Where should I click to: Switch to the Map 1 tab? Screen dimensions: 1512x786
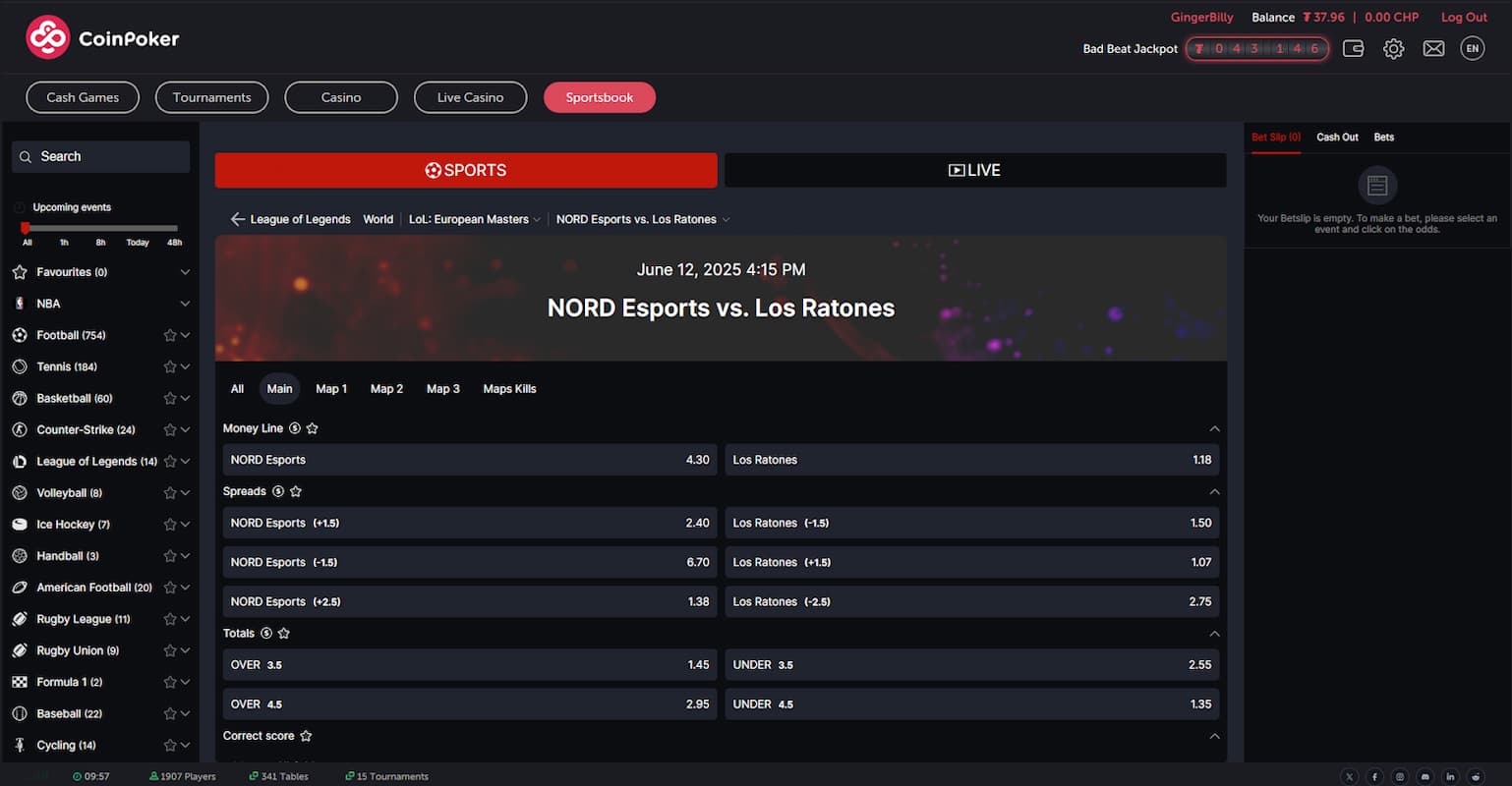tap(331, 389)
